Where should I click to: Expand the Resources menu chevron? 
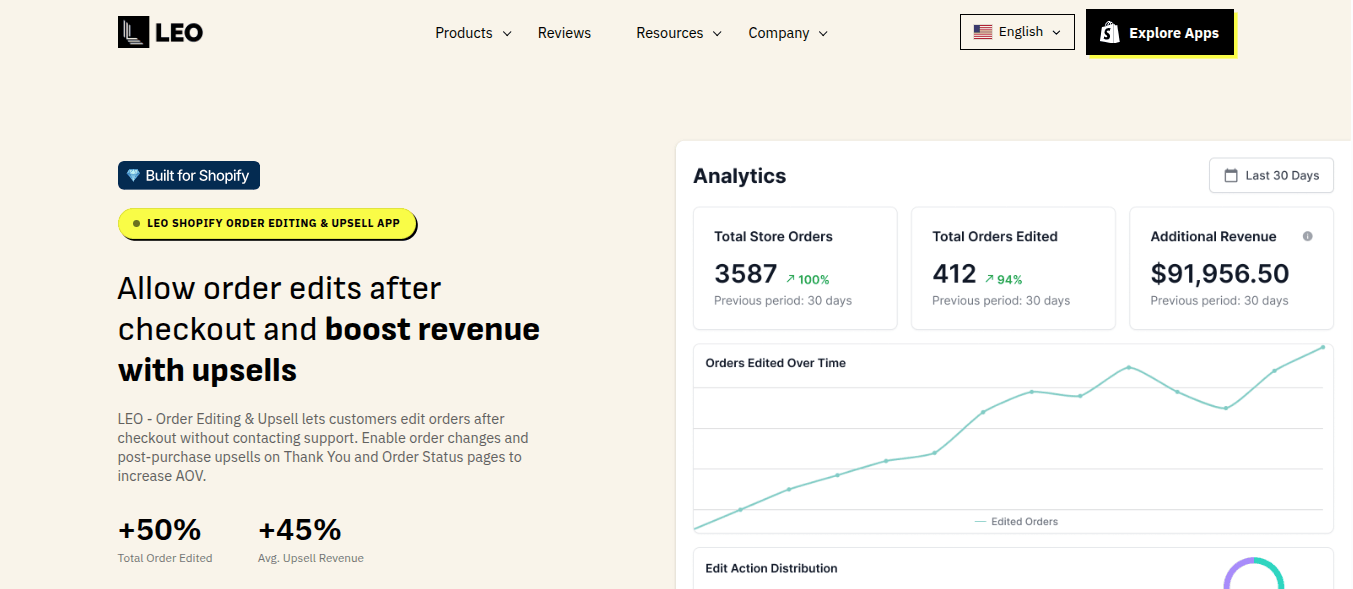pos(717,34)
